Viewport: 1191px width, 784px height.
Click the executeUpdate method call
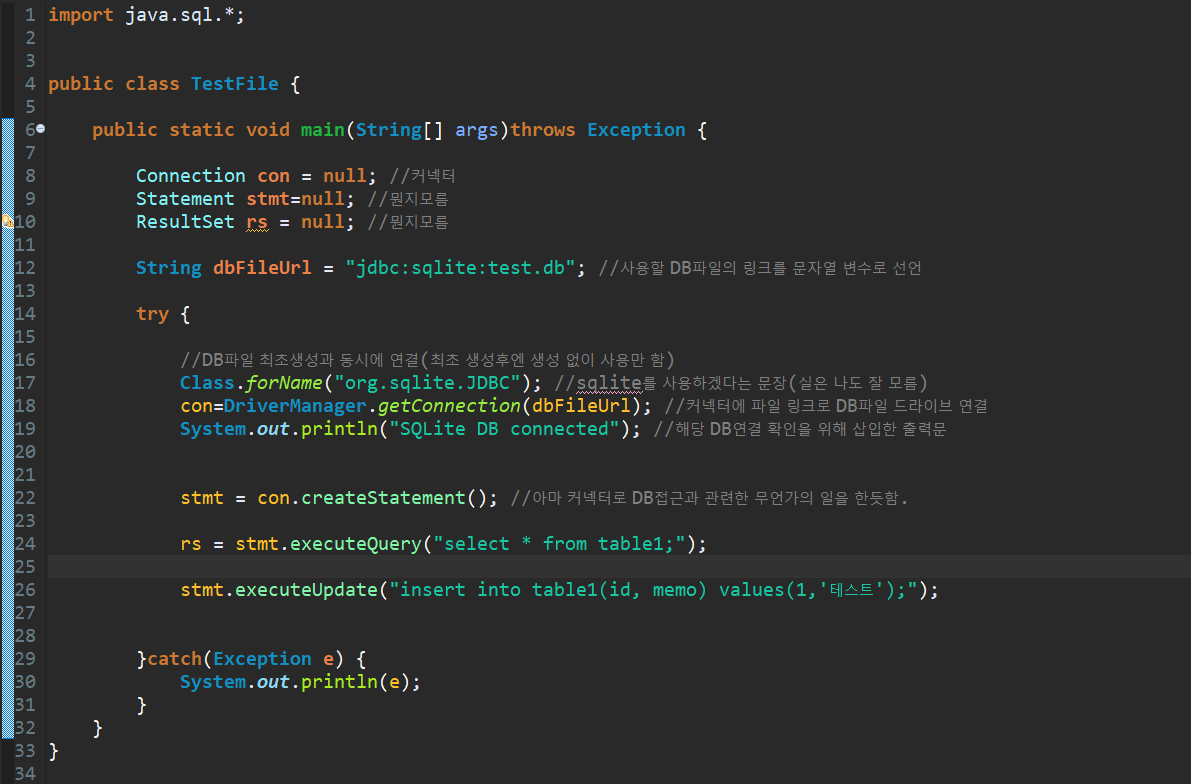pyautogui.click(x=306, y=590)
